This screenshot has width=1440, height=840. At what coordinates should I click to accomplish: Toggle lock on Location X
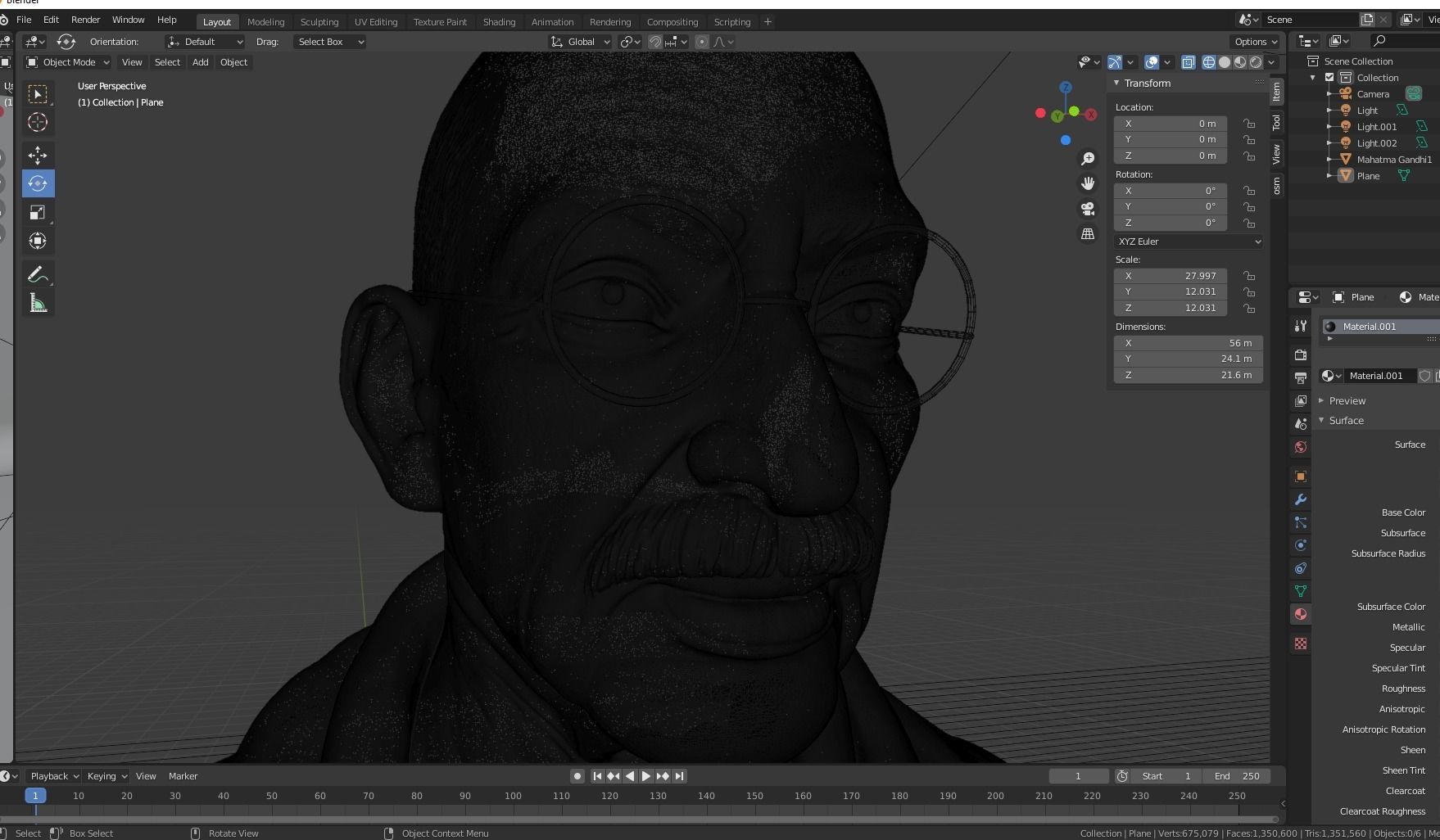(1249, 124)
